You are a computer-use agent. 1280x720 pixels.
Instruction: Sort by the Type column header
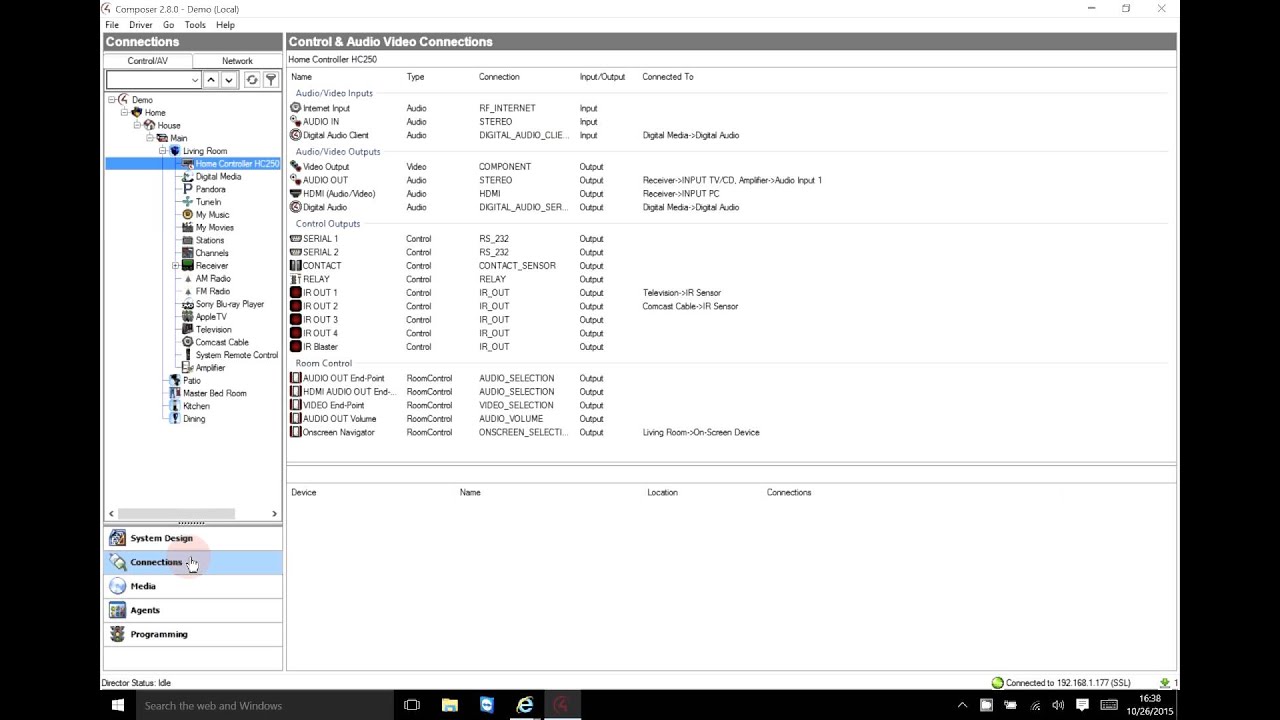coord(415,77)
